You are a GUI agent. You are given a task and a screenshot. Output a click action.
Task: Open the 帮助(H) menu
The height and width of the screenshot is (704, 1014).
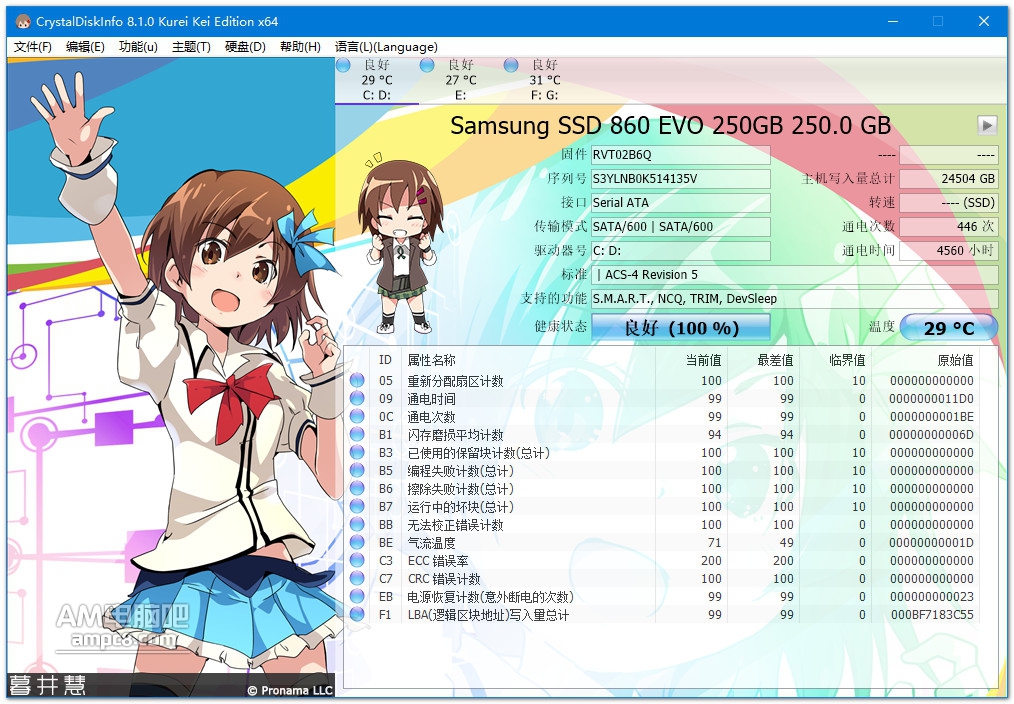tap(300, 47)
